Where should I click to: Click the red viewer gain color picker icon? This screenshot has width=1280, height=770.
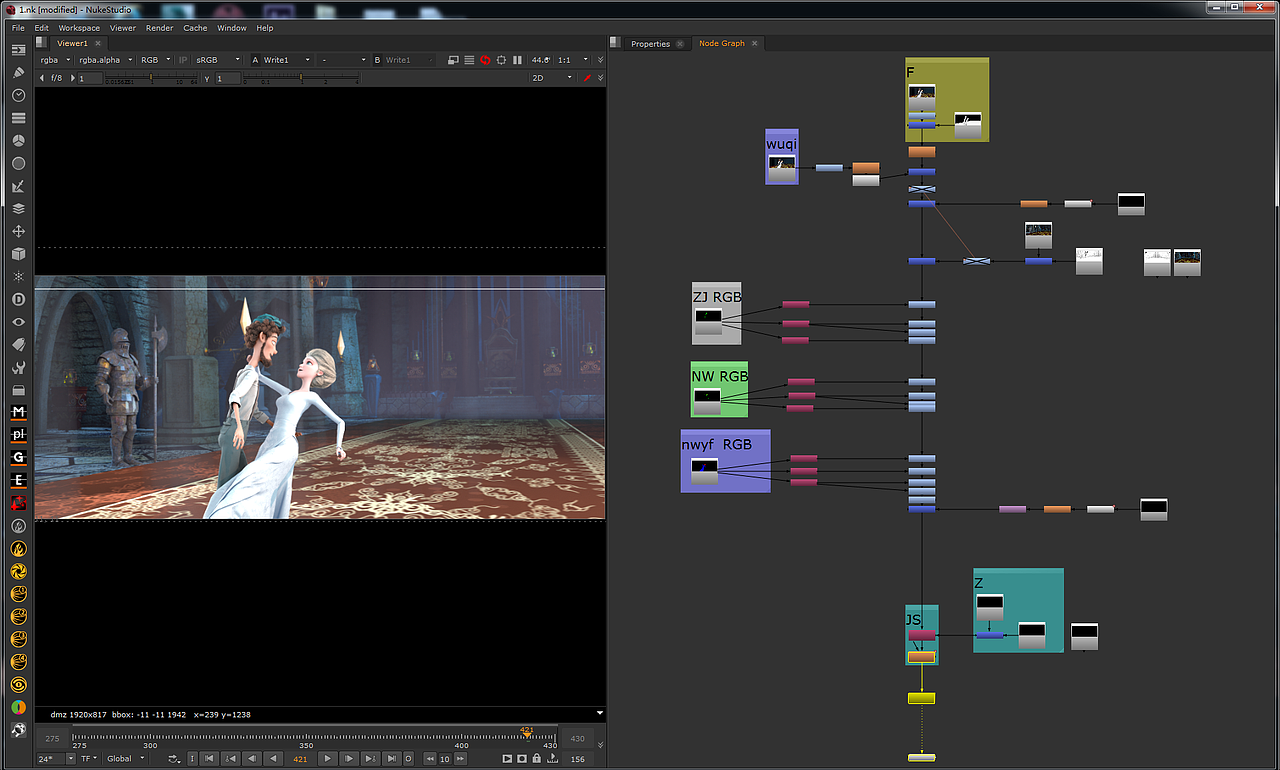(x=587, y=77)
